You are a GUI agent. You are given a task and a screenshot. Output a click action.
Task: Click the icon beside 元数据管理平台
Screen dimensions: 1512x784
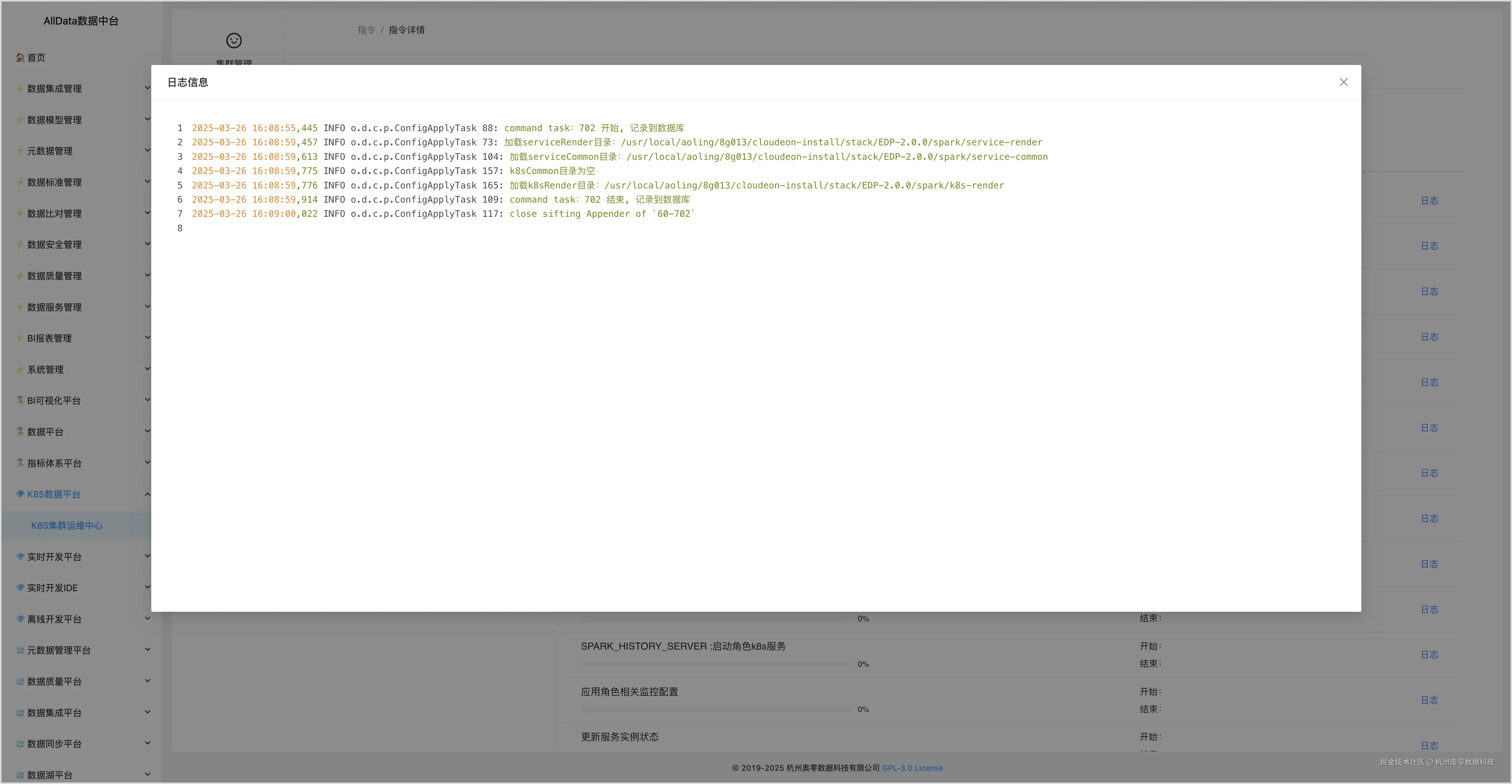20,650
